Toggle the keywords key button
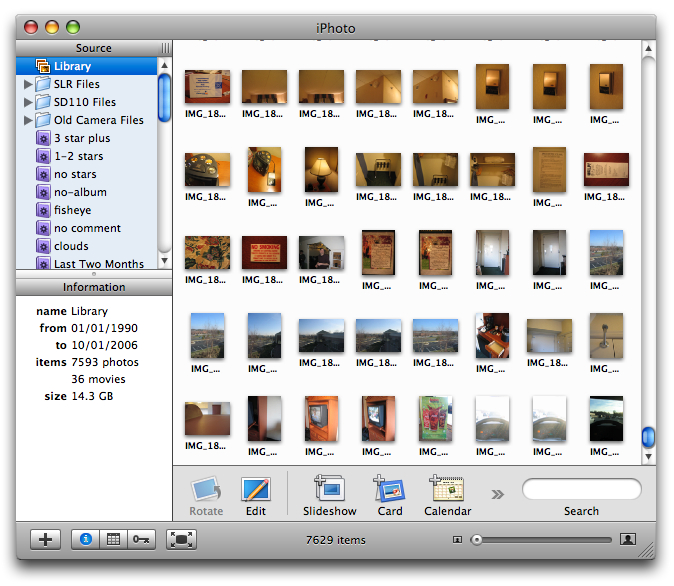Image resolution: width=674 pixels, height=586 pixels. [141, 539]
